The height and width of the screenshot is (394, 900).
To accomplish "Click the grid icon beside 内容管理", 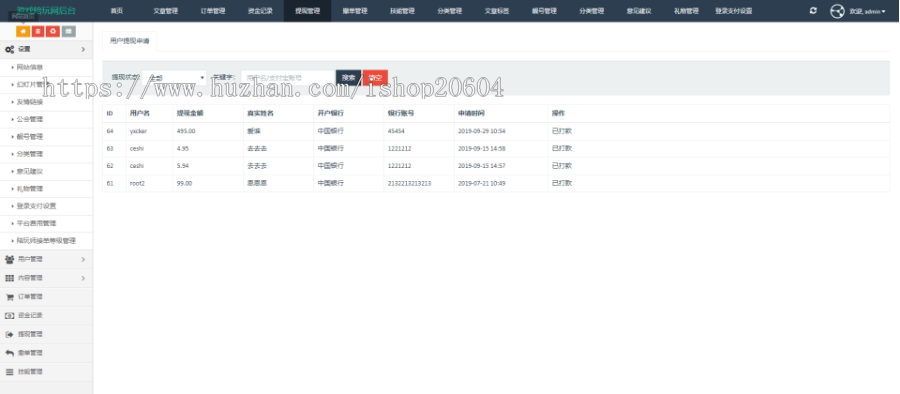I will (9, 278).
